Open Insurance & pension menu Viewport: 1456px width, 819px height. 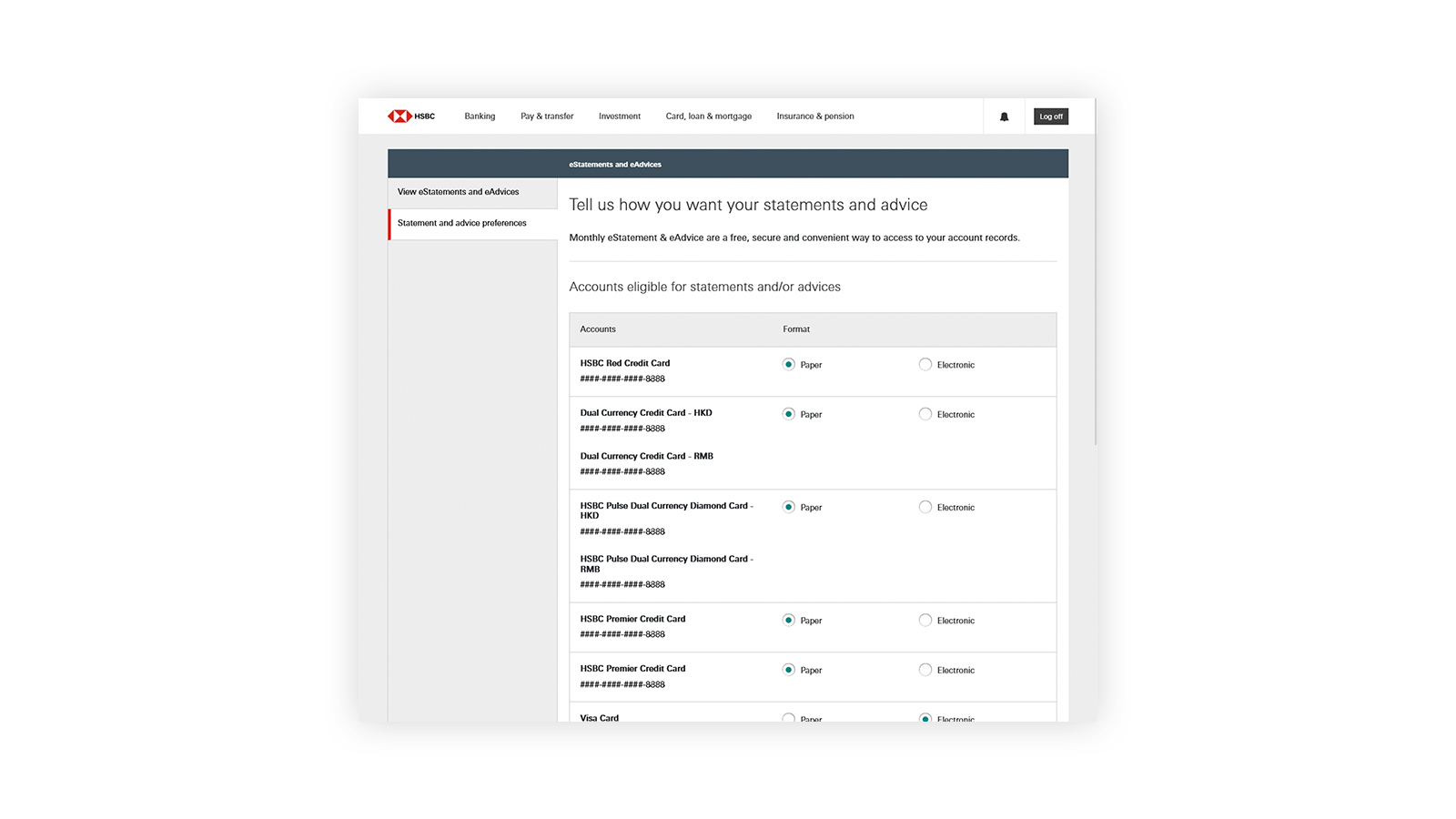coord(815,116)
